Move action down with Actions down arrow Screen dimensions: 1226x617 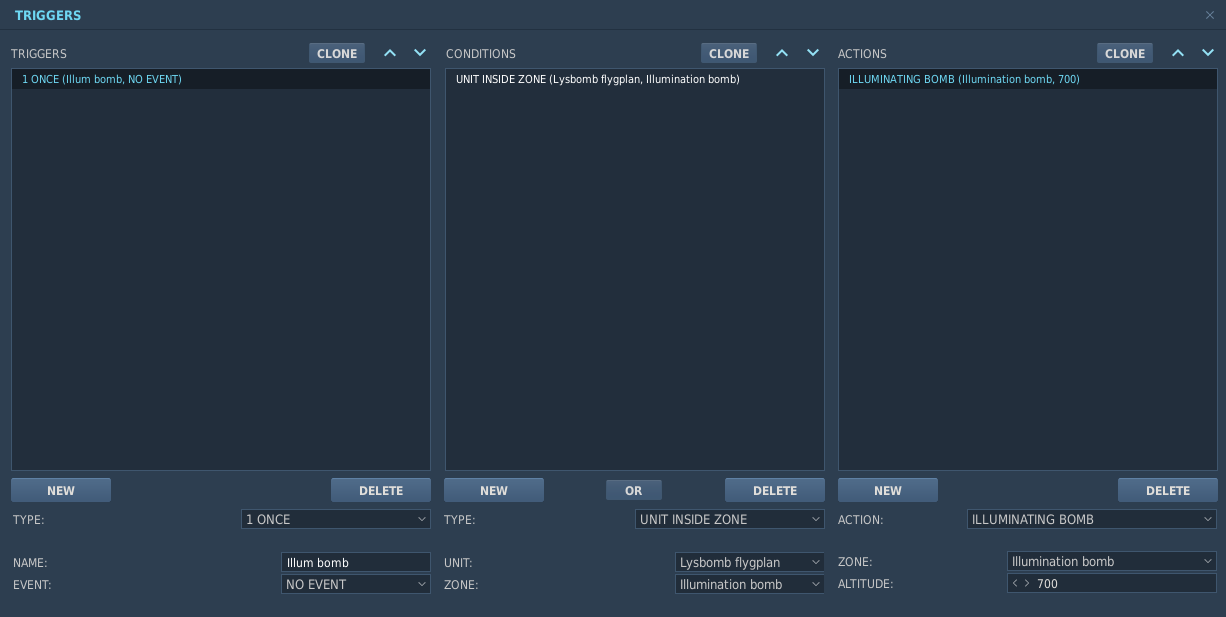point(1208,53)
